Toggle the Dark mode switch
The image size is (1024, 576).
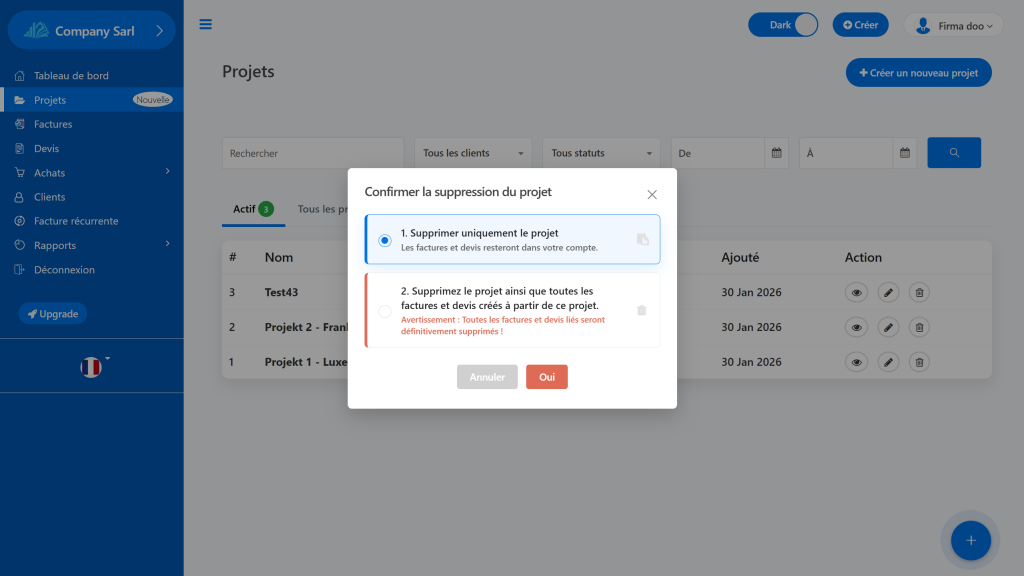click(x=783, y=25)
